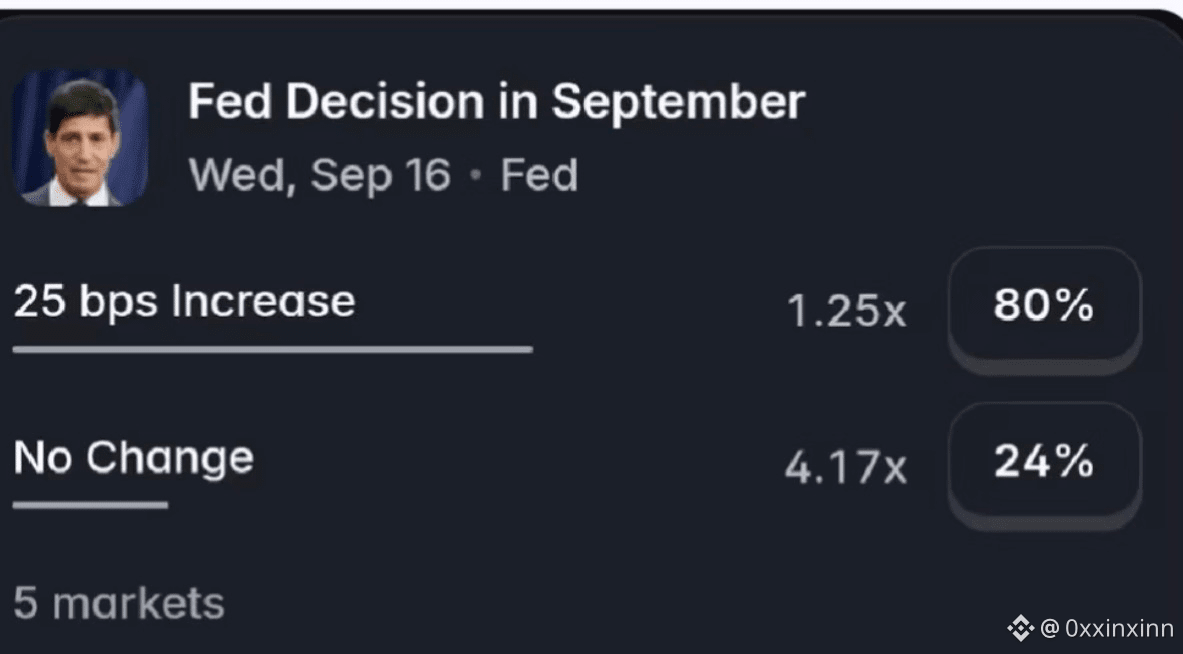Expand the 5 markets list
1183x654 pixels.
(118, 603)
